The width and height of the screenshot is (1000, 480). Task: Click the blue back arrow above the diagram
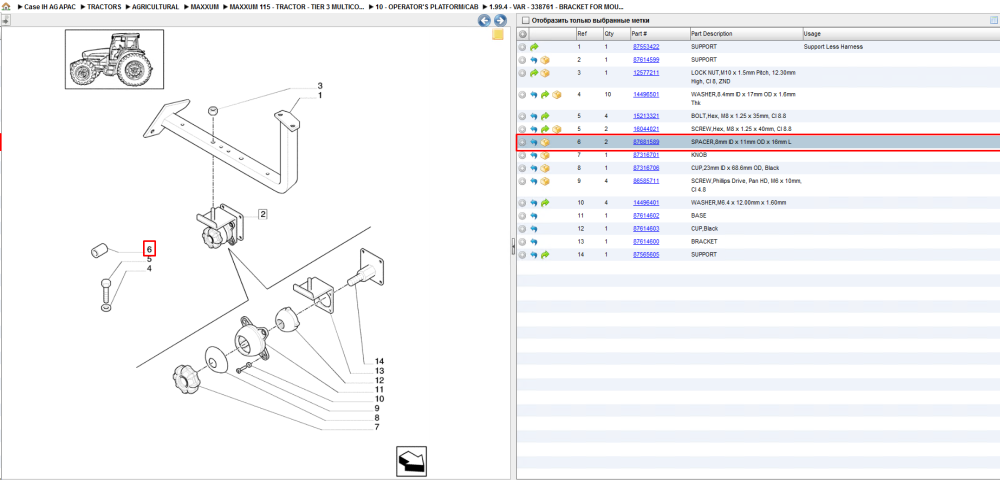484,20
